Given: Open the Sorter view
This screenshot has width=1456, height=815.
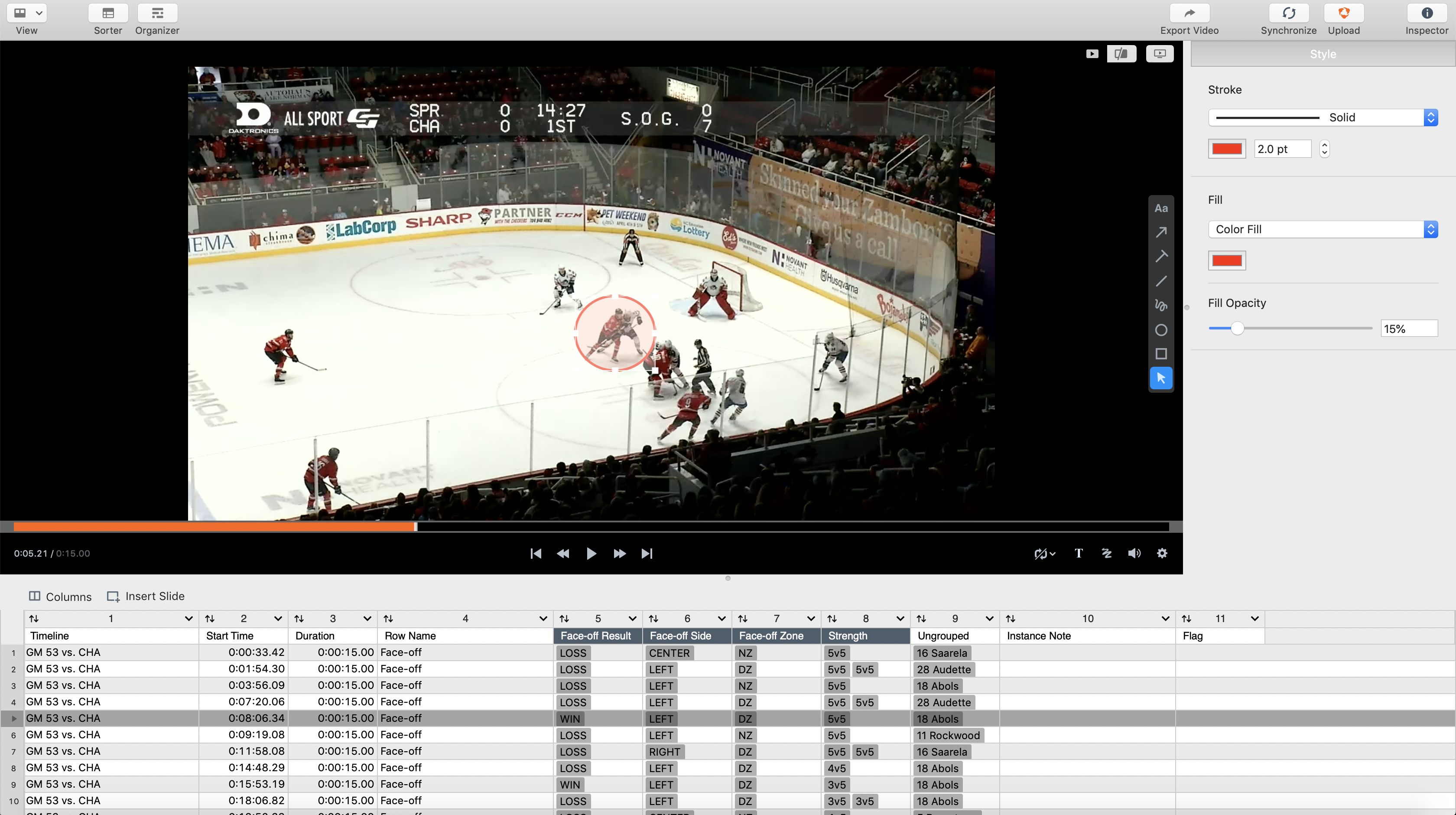Looking at the screenshot, I should coord(108,13).
